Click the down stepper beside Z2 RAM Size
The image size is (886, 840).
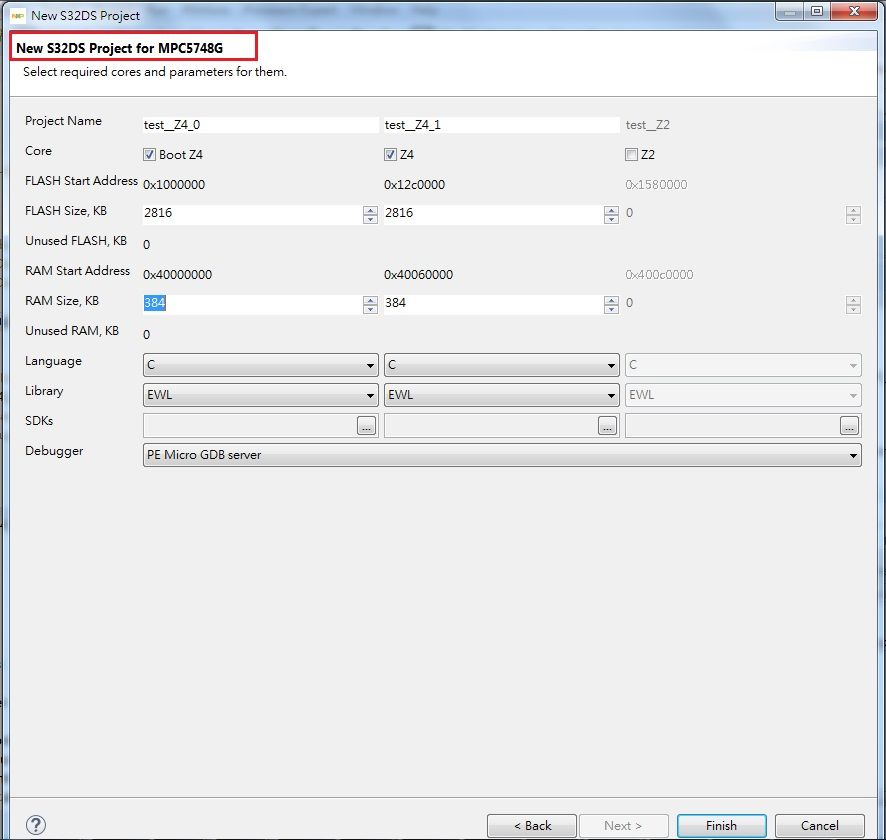[x=853, y=308]
